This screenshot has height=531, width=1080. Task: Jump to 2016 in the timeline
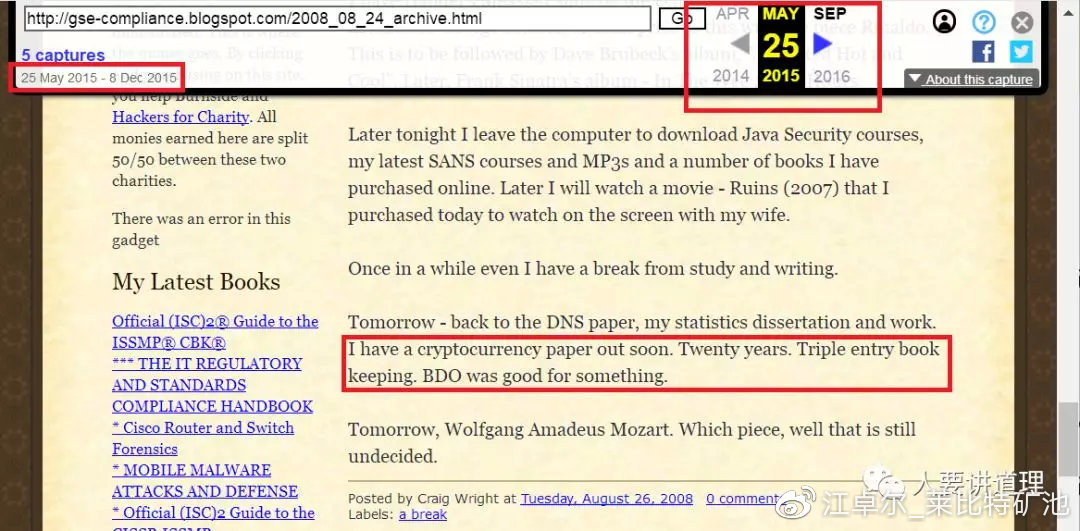pos(832,76)
